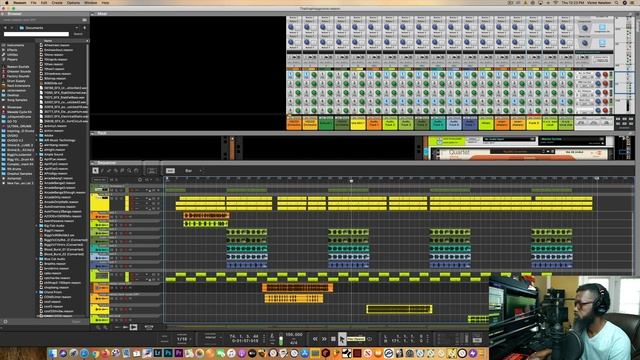Open Premiere Pro from the Dock

(179, 353)
